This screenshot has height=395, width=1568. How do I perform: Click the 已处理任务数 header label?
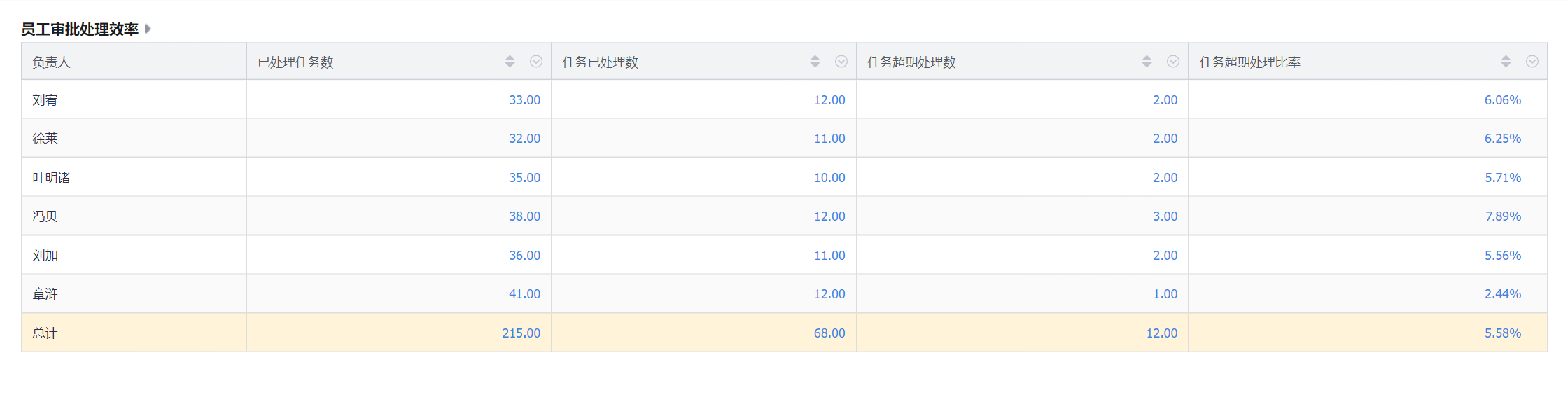295,62
